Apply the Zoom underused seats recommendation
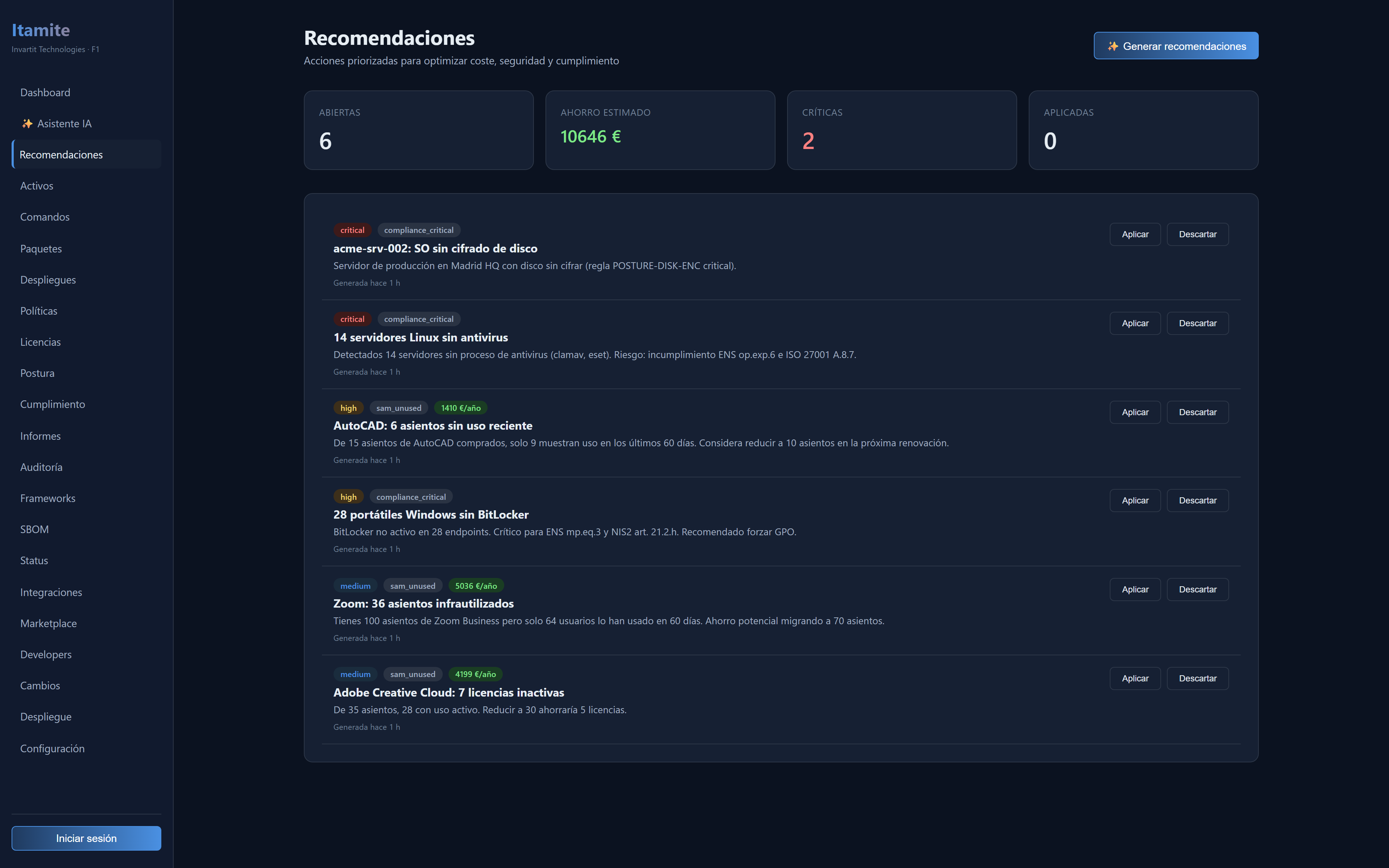This screenshot has width=1389, height=868. pyautogui.click(x=1135, y=590)
